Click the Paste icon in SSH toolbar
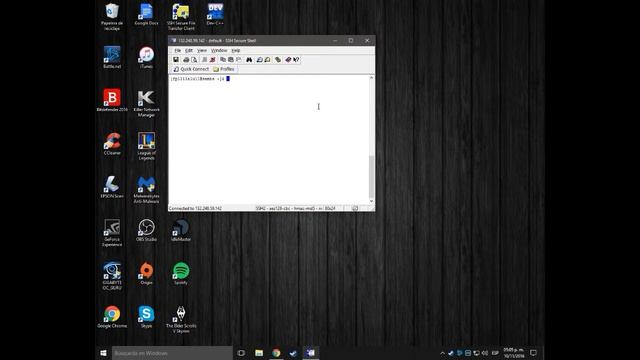This screenshot has width=640, height=360. (x=231, y=60)
